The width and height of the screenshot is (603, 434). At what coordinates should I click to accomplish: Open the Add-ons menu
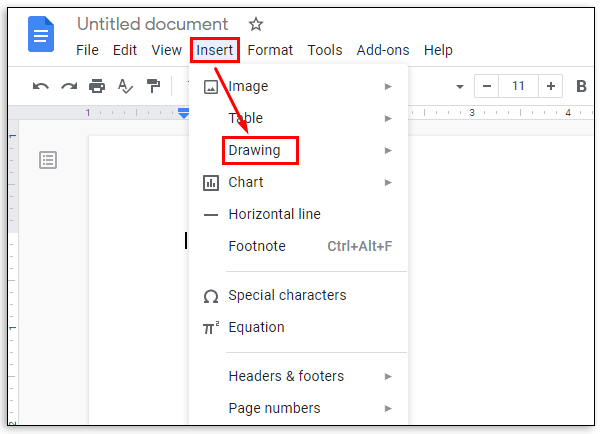[x=383, y=50]
